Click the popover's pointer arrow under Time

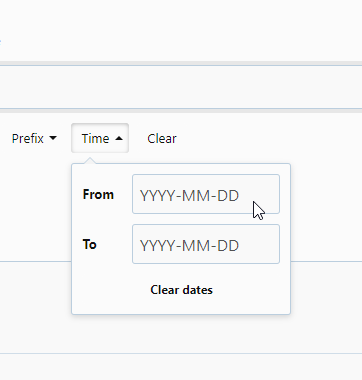click(90, 161)
